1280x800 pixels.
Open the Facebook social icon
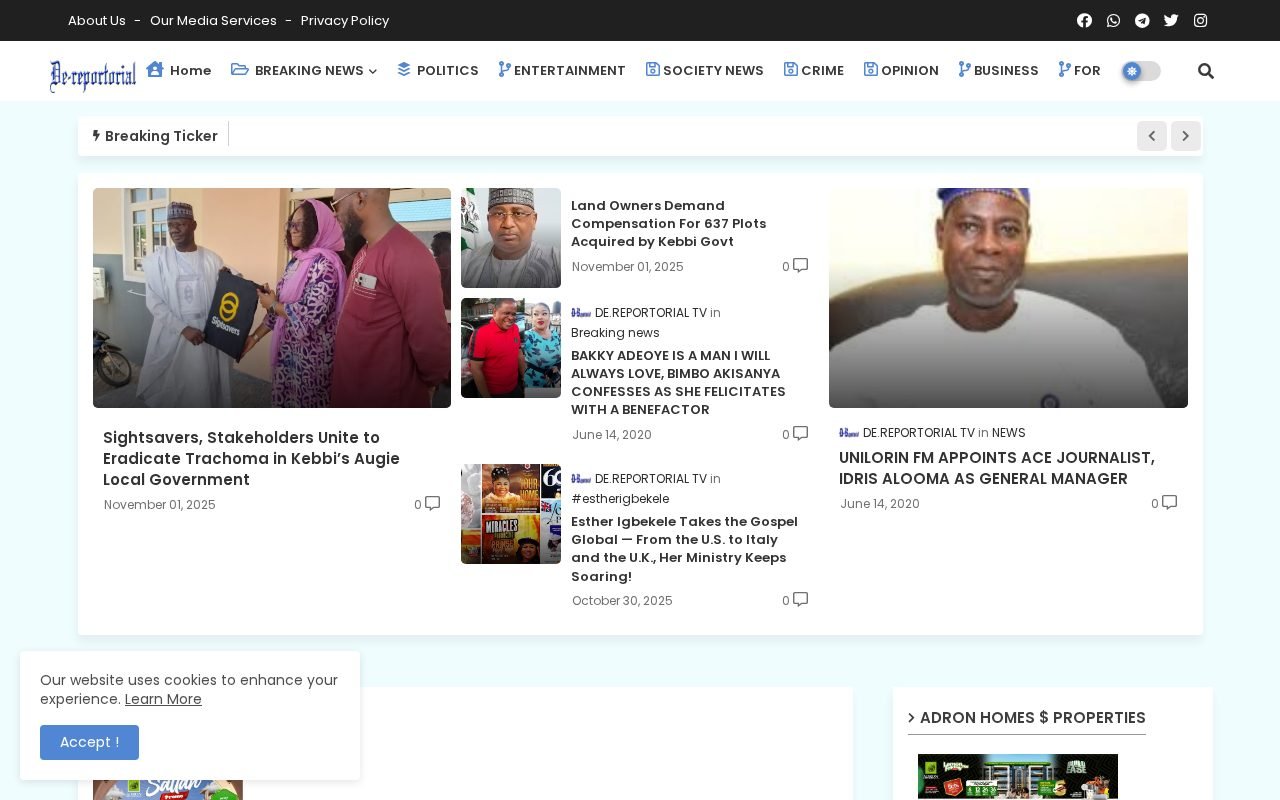[1084, 20]
